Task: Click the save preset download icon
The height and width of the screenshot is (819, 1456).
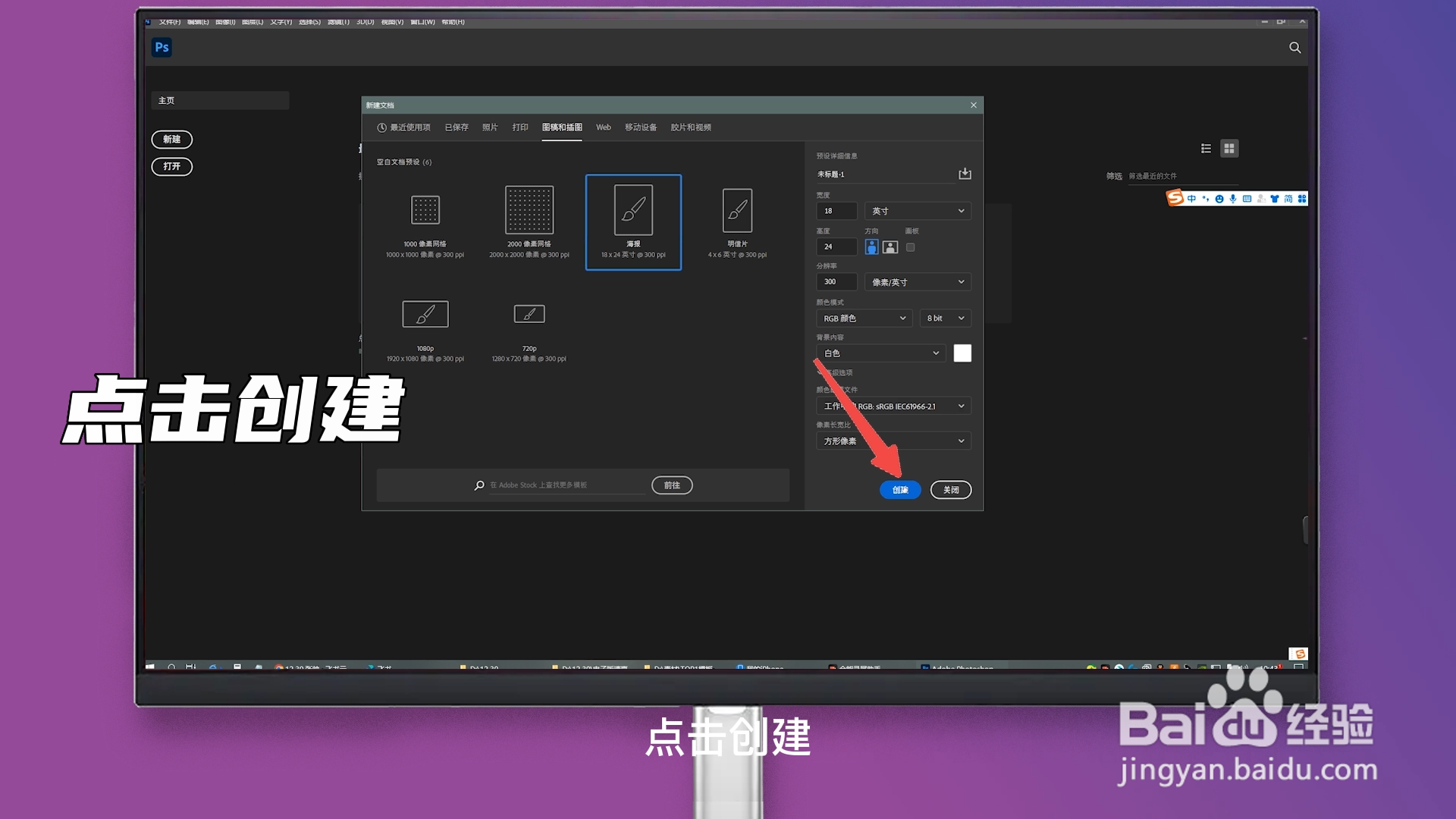Action: pos(965,174)
